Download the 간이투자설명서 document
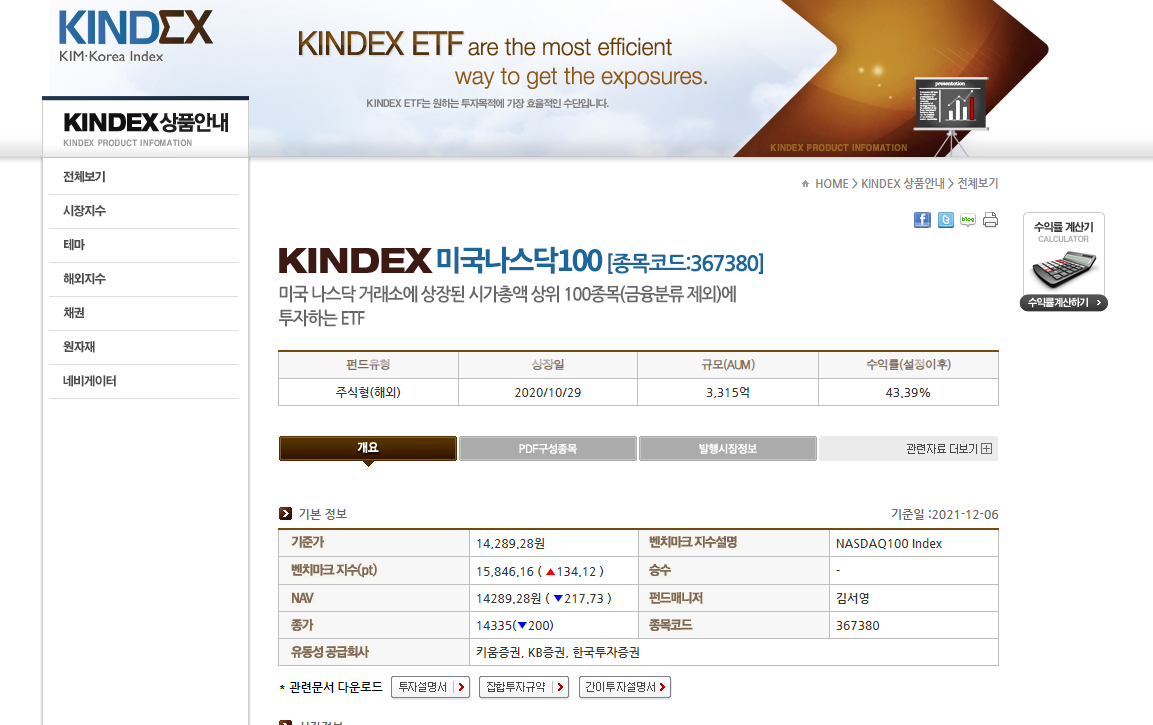 coord(625,687)
